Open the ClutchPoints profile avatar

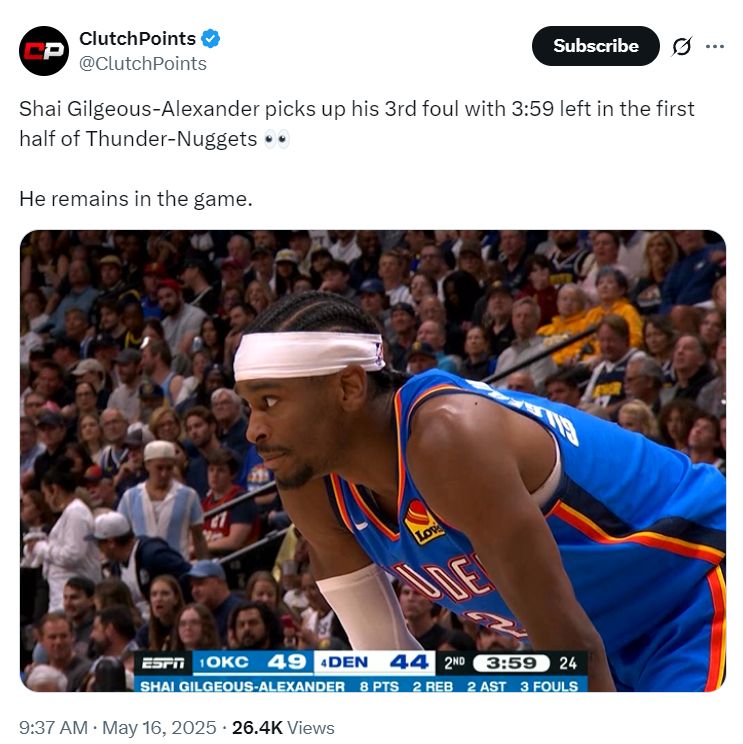pyautogui.click(x=44, y=51)
